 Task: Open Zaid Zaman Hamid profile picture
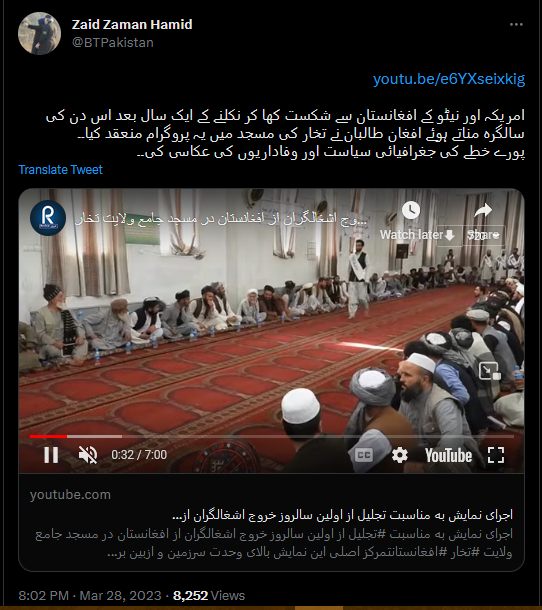tap(39, 33)
